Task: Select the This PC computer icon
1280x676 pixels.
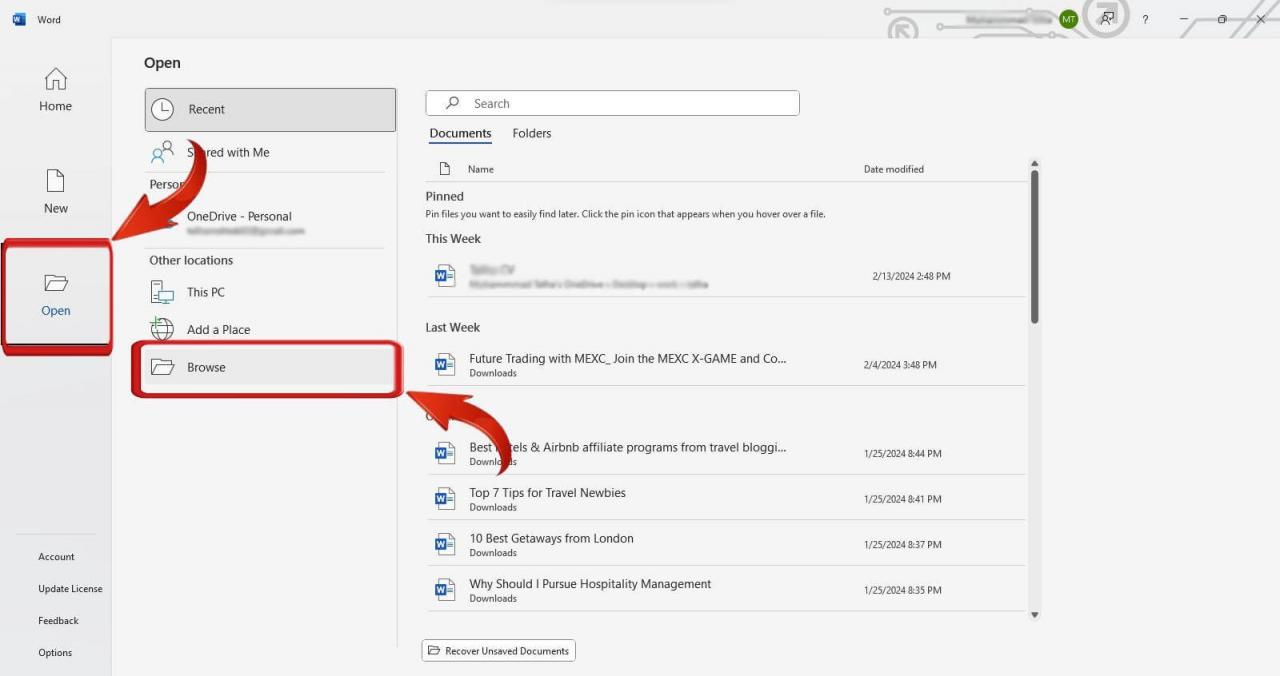Action: click(x=162, y=292)
